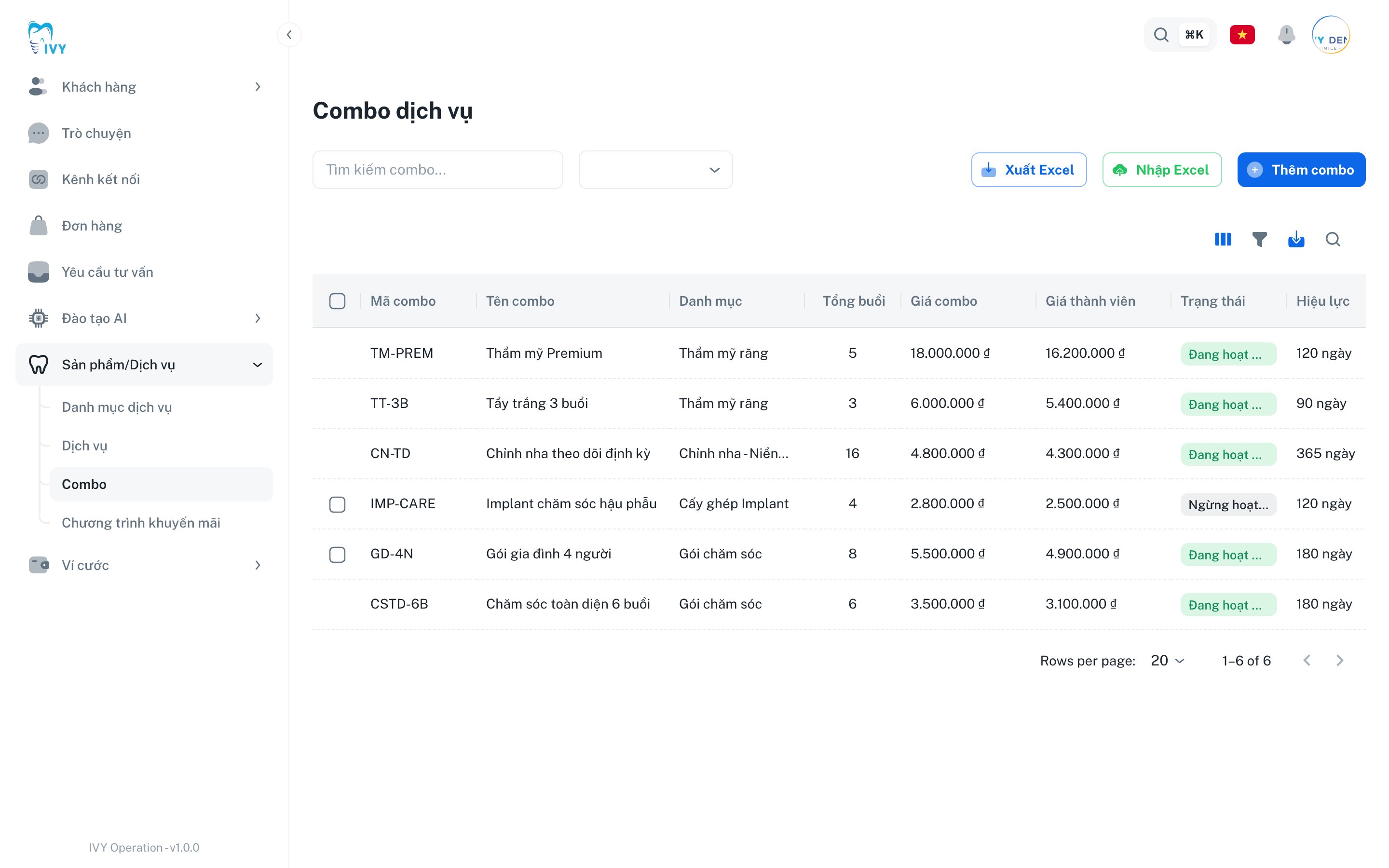Click Gói gia đình 4 người cell
This screenshot has height=868, width=1389.
pos(548,554)
